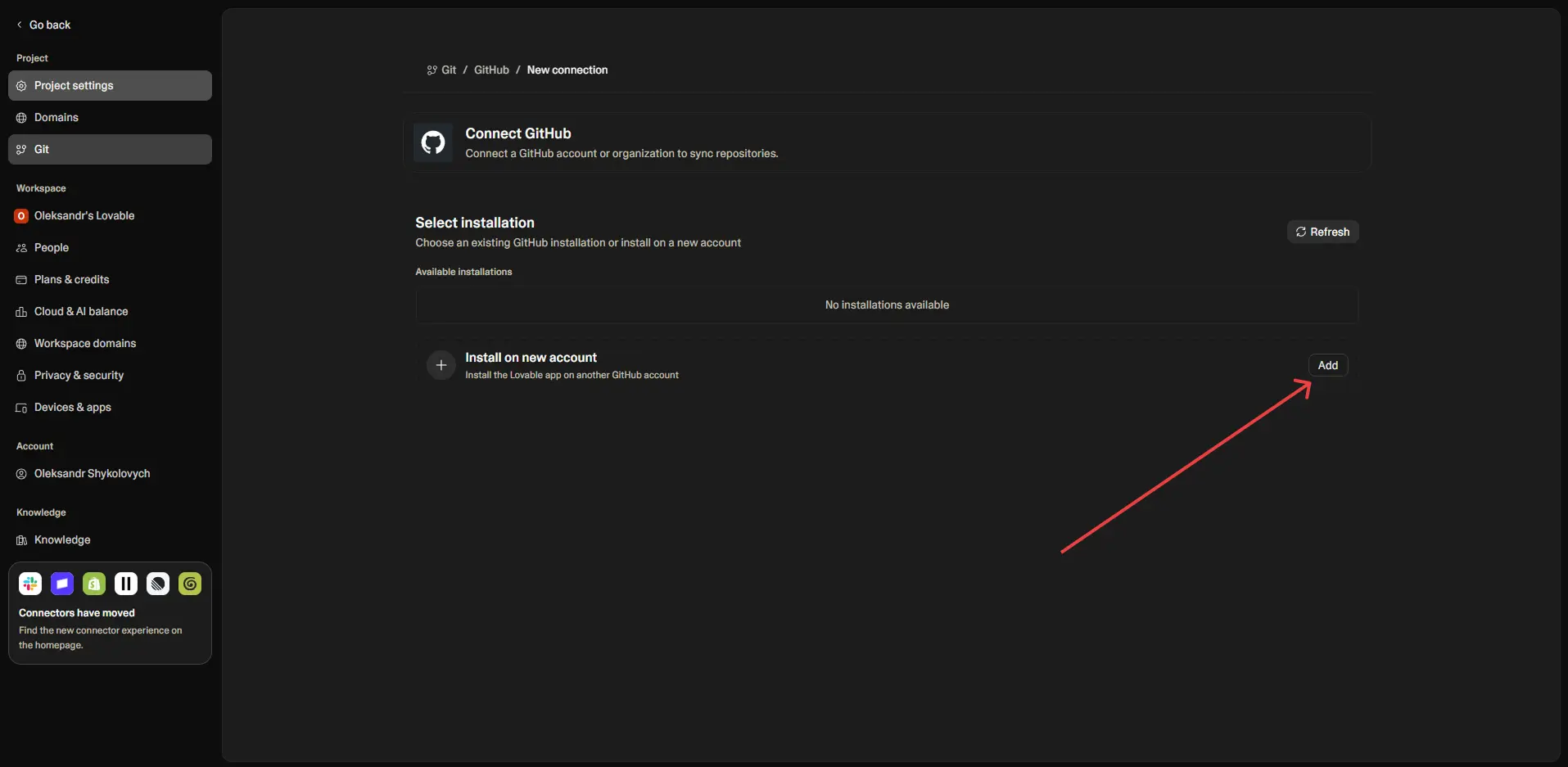Image resolution: width=1568 pixels, height=767 pixels.
Task: Open Devices & apps
Action: coord(110,407)
